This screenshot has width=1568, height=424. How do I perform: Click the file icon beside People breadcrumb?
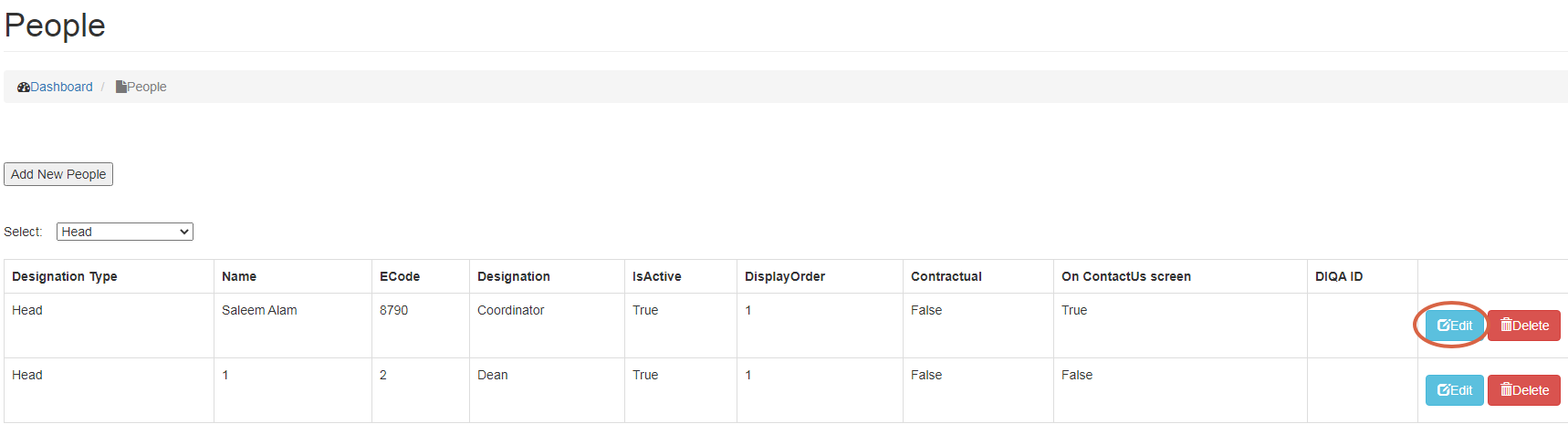(x=121, y=88)
